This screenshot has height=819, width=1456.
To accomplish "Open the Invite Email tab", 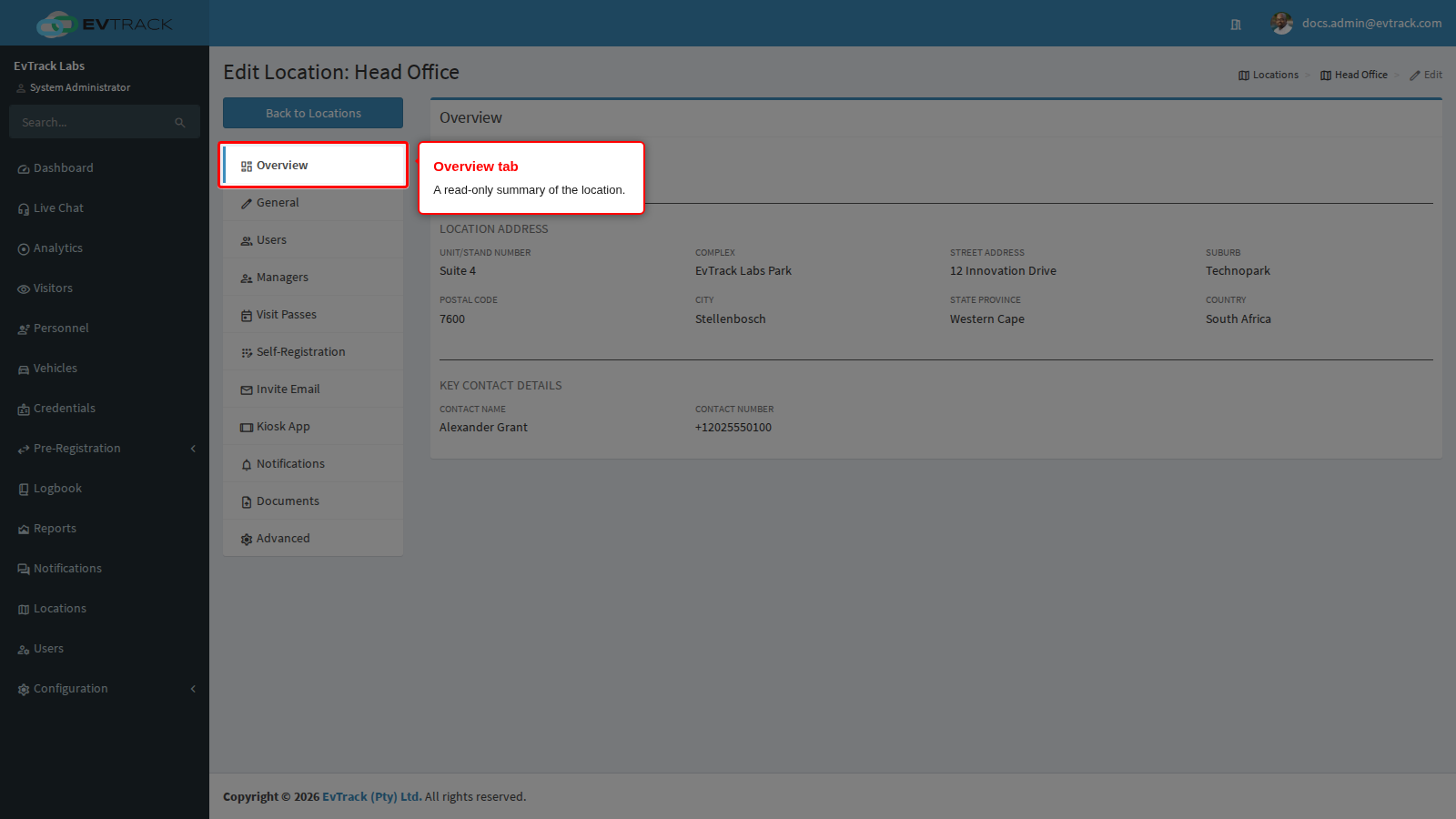I will tap(313, 389).
